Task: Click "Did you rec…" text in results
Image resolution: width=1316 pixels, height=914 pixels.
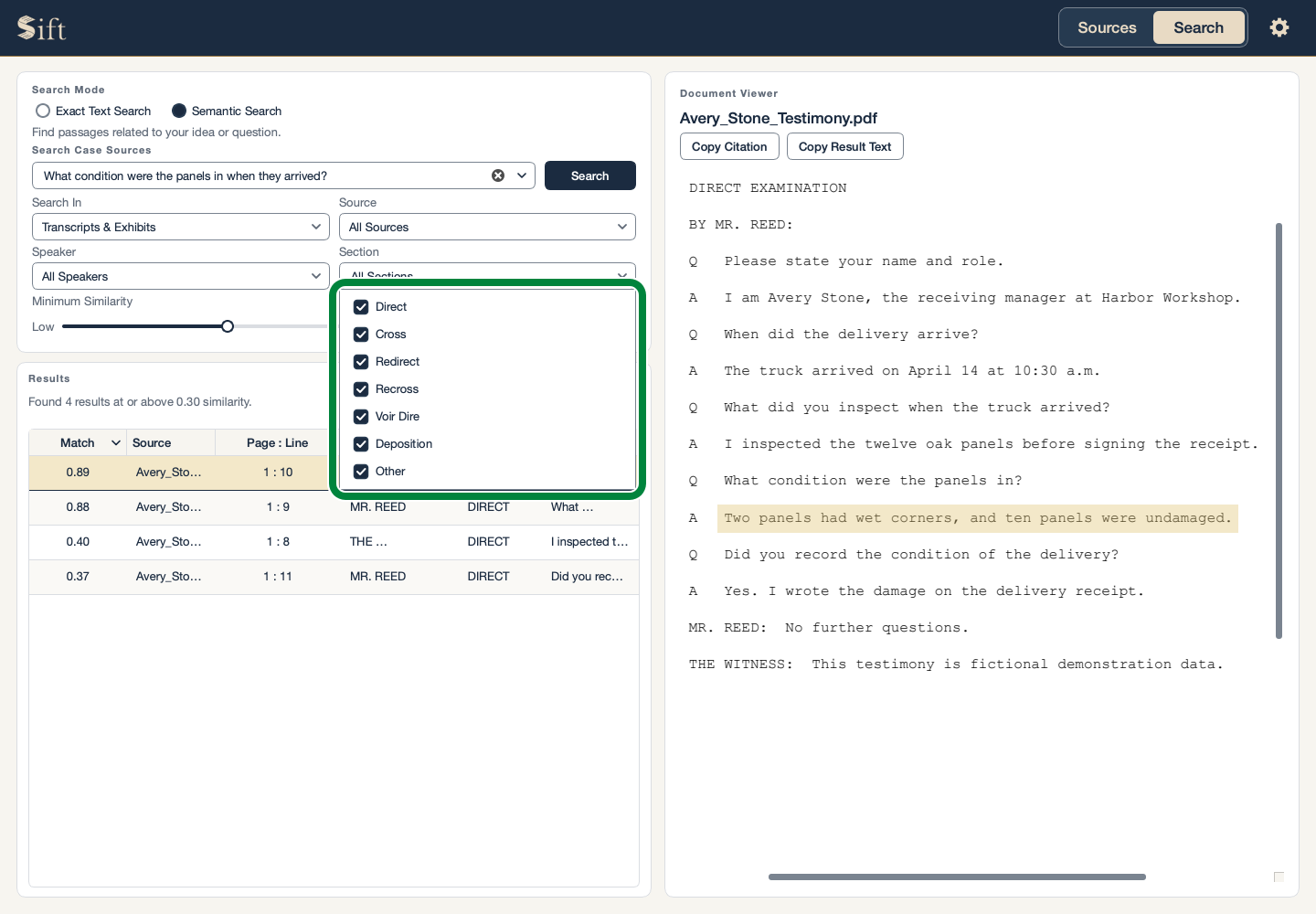Action: click(x=587, y=577)
